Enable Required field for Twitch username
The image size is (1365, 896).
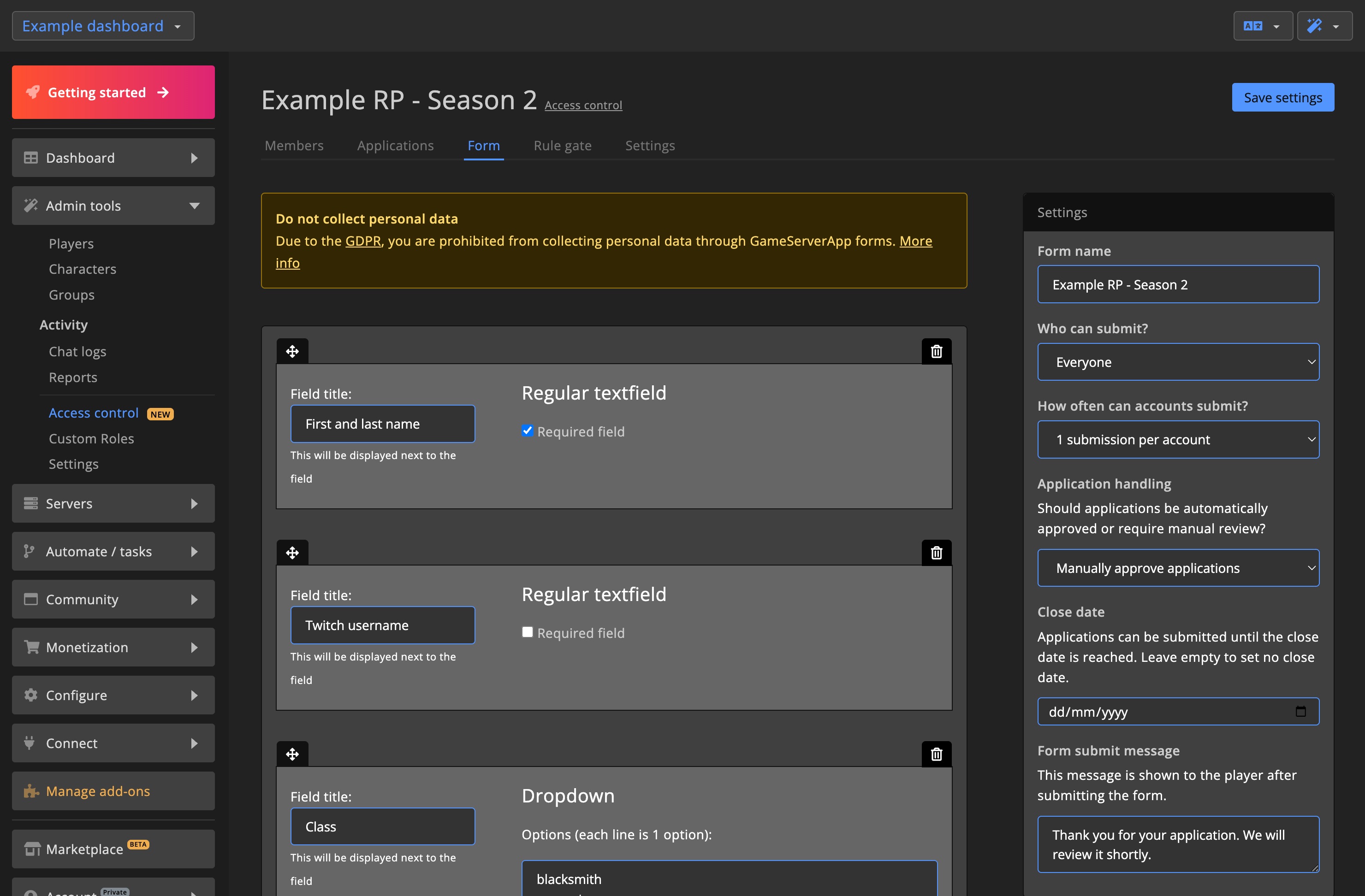tap(527, 632)
